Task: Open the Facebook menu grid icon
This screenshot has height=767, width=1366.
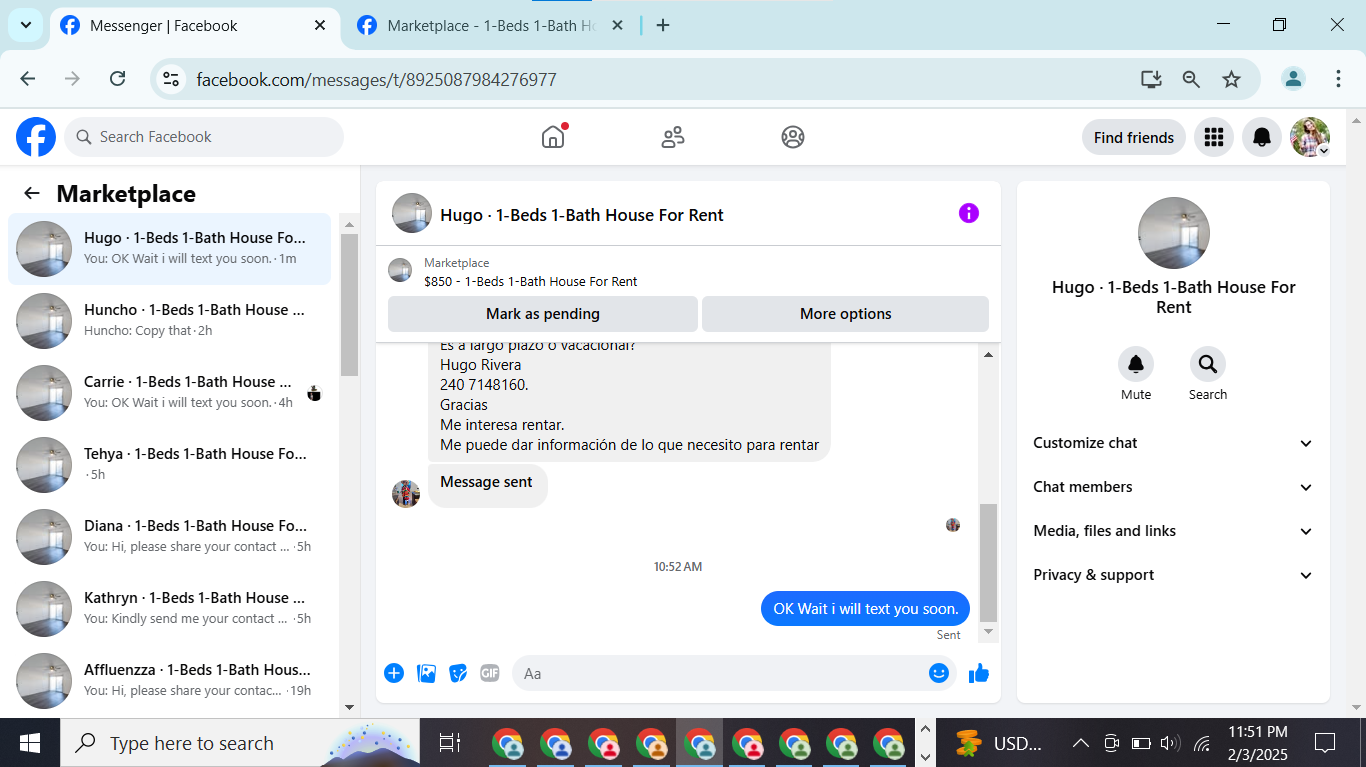Action: [1214, 137]
